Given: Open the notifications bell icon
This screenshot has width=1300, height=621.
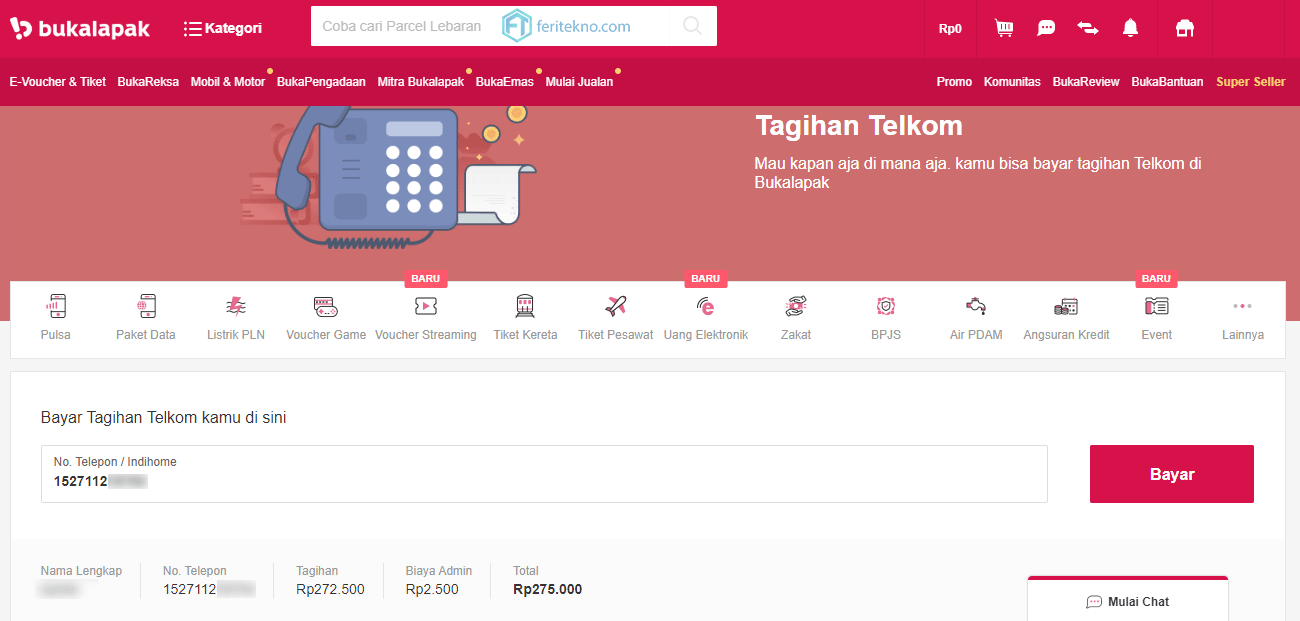Looking at the screenshot, I should tap(1130, 28).
